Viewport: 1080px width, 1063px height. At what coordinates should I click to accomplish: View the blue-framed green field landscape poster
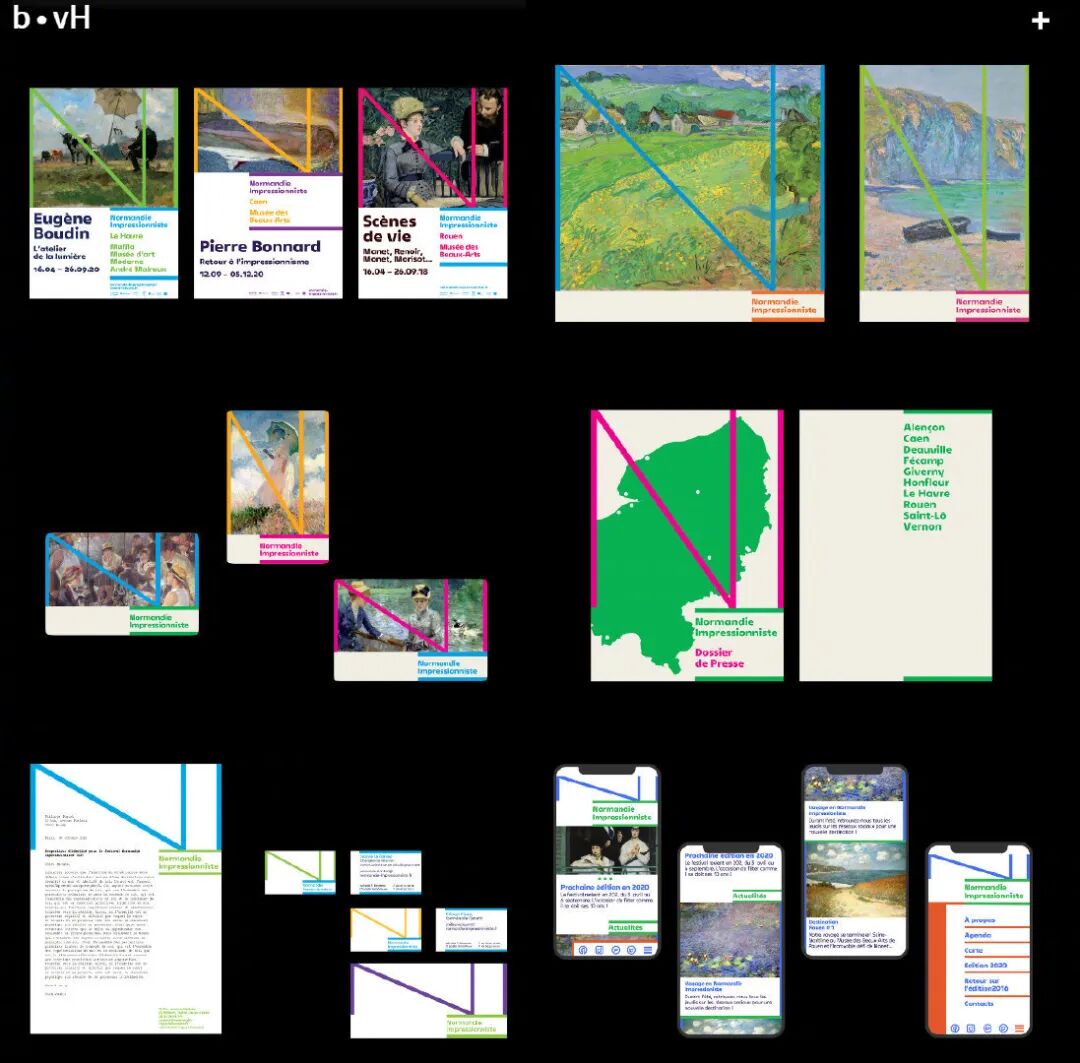(x=689, y=194)
